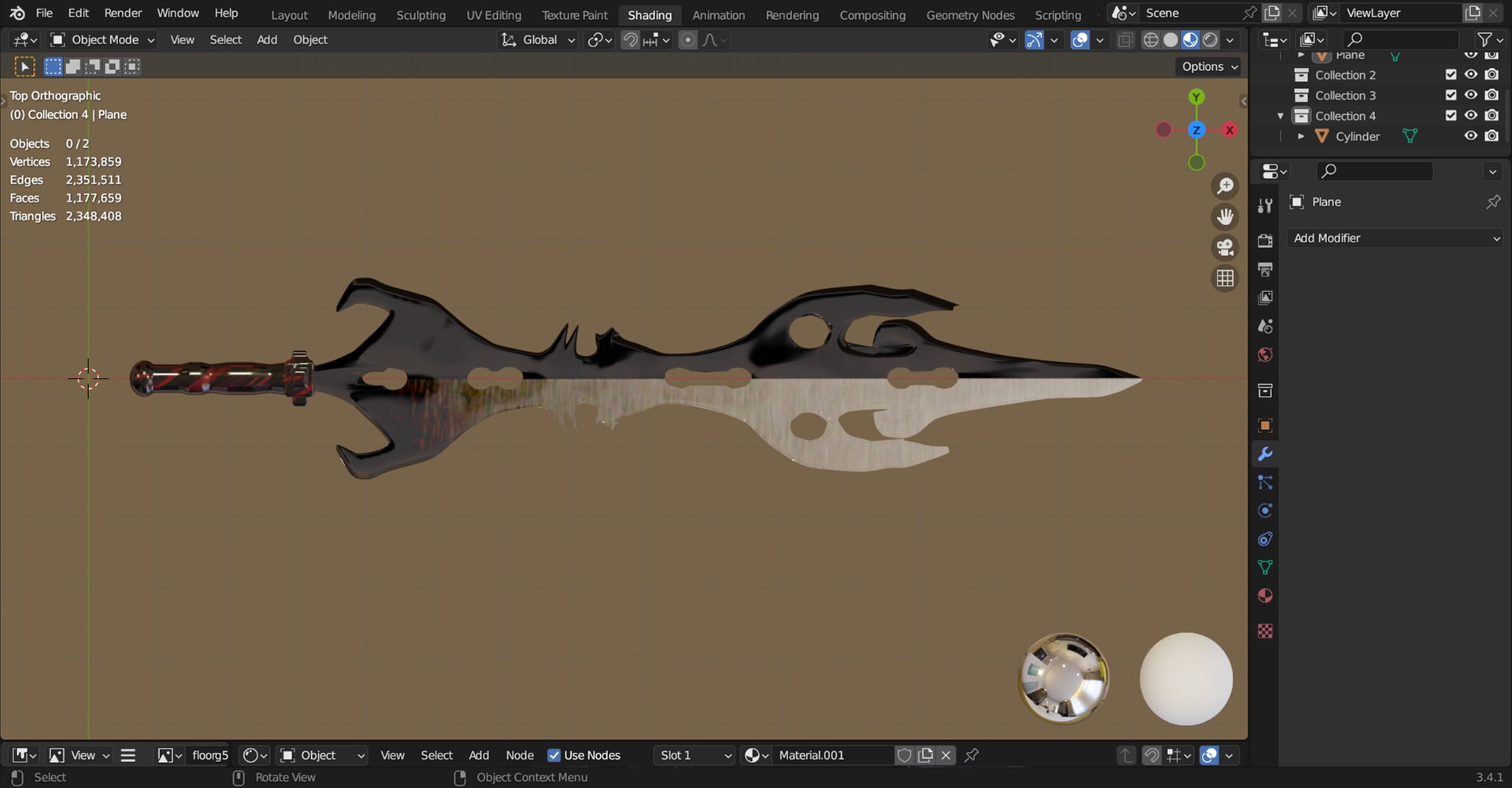
Task: Pin the Plane properties panel
Action: click(1492, 202)
